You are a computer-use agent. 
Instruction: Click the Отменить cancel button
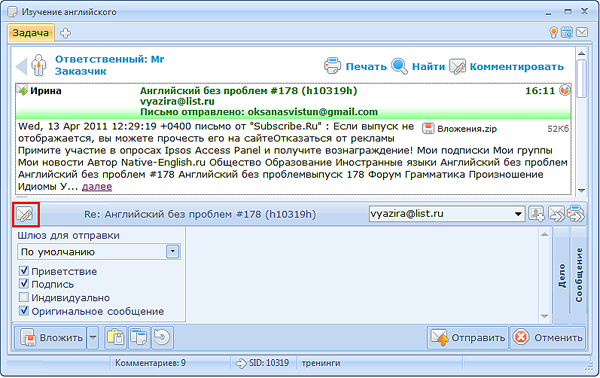tap(548, 337)
